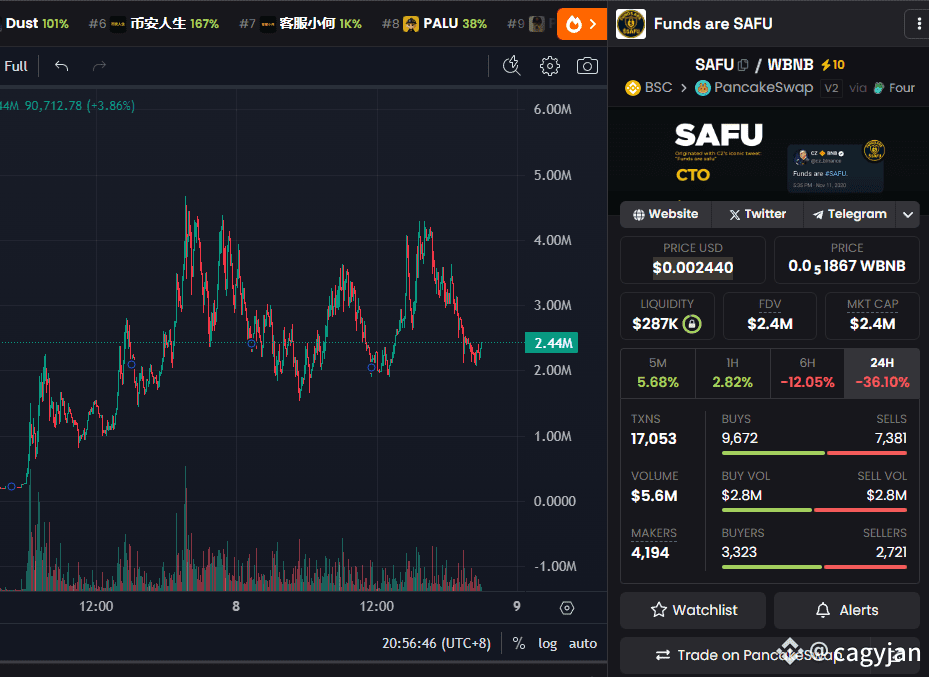
Task: Click the price 1867 WBNB box
Action: pyautogui.click(x=847, y=260)
